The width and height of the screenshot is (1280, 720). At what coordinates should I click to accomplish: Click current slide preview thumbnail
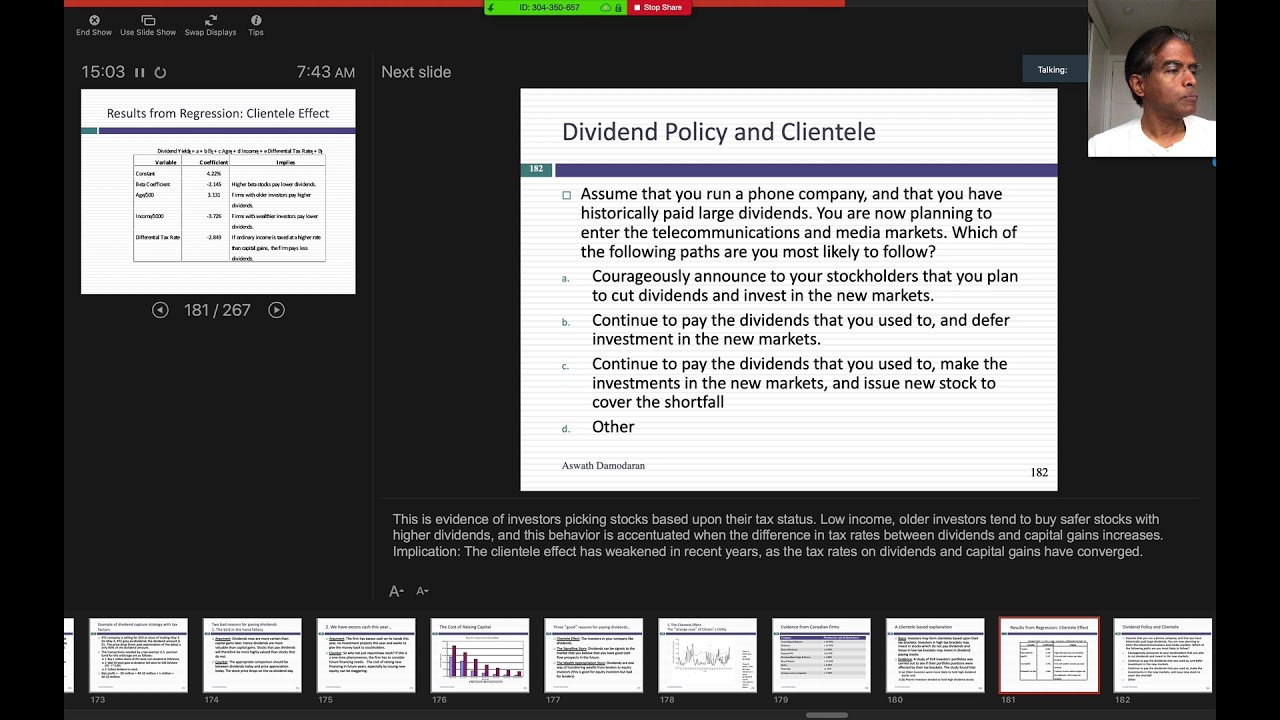pos(218,191)
